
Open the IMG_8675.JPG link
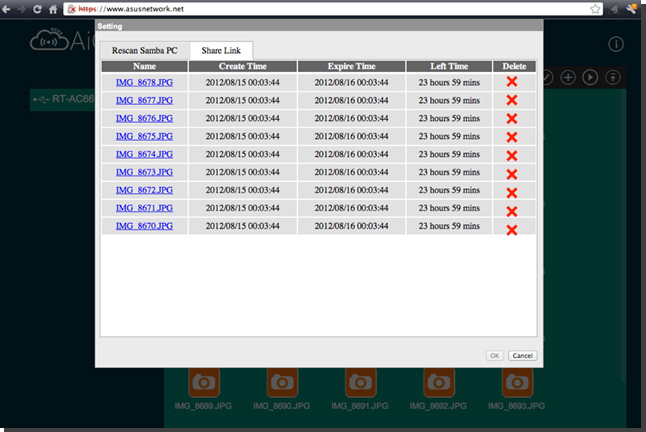pyautogui.click(x=144, y=136)
